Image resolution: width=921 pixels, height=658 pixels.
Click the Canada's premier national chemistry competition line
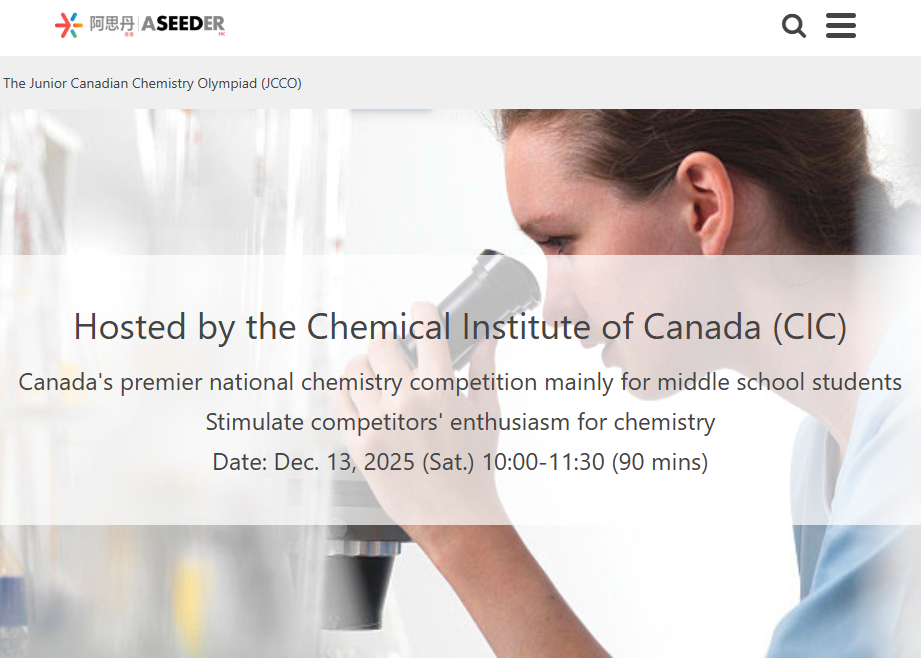[x=460, y=382]
